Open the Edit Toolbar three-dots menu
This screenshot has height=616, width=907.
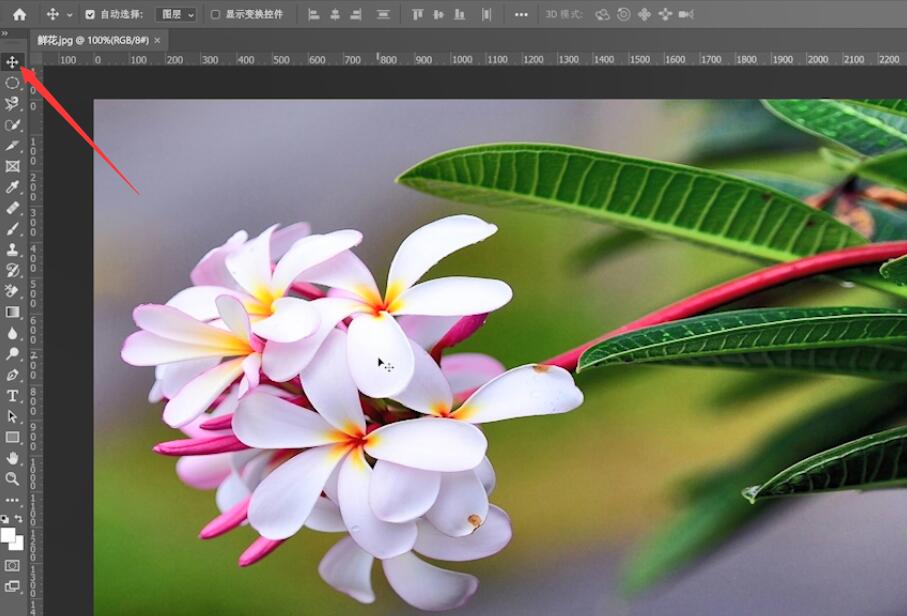pos(12,499)
